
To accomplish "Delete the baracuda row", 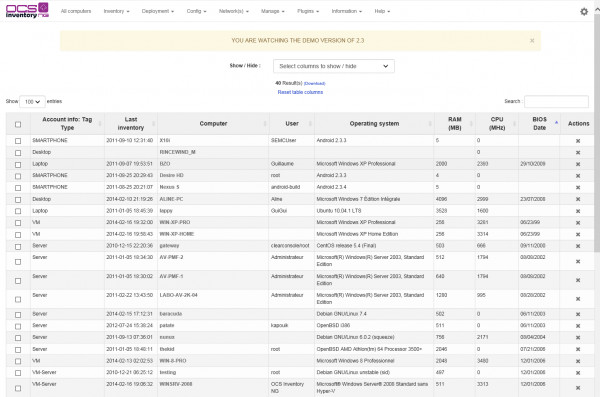I will tap(578, 314).
